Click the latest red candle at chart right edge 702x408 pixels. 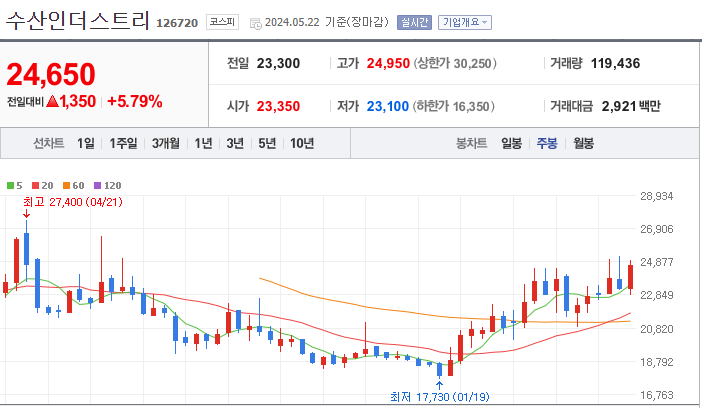pos(630,277)
